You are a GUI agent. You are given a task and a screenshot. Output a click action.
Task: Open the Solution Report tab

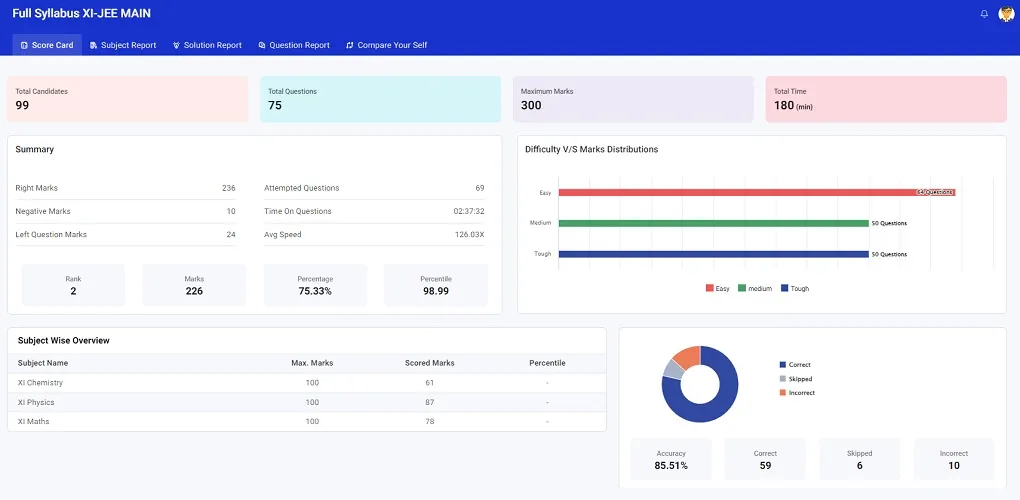[x=212, y=45]
